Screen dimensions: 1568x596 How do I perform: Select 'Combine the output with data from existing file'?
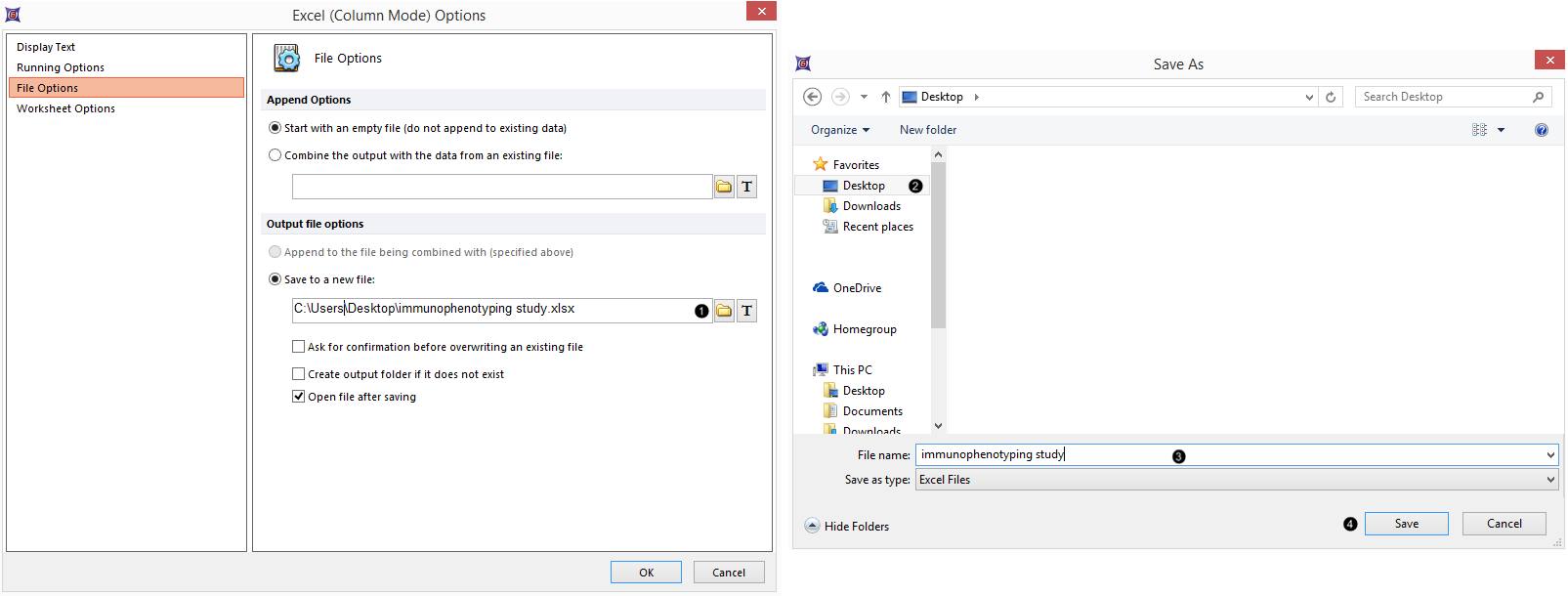(275, 155)
